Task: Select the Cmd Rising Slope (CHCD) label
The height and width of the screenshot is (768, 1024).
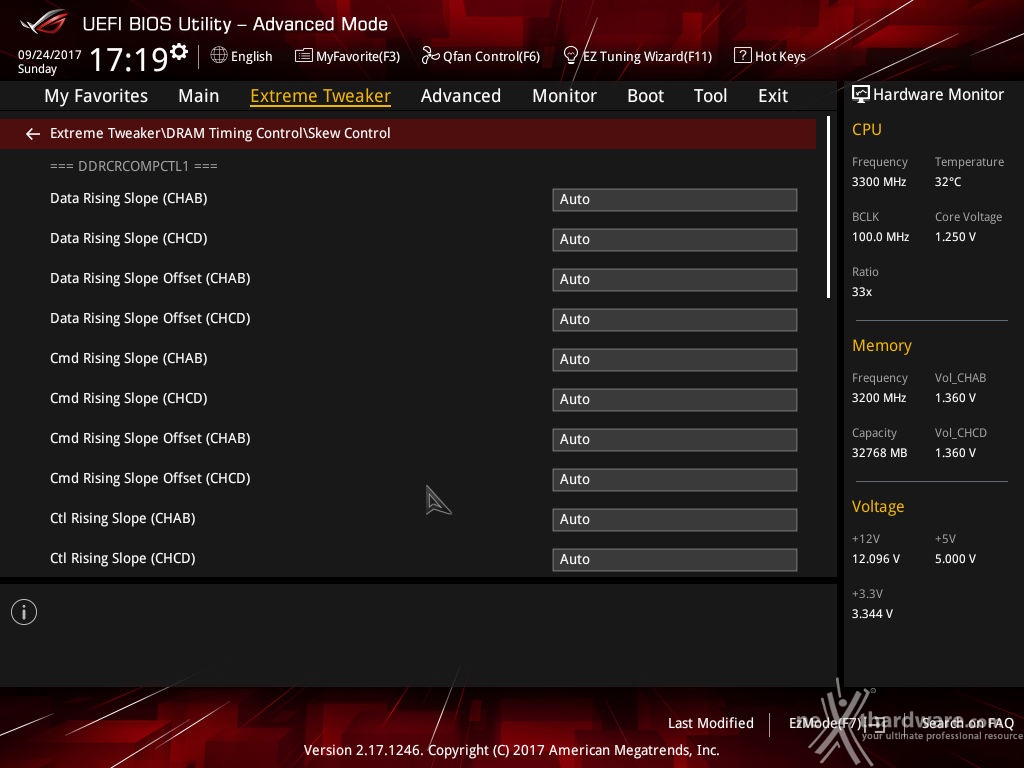Action: 129,398
